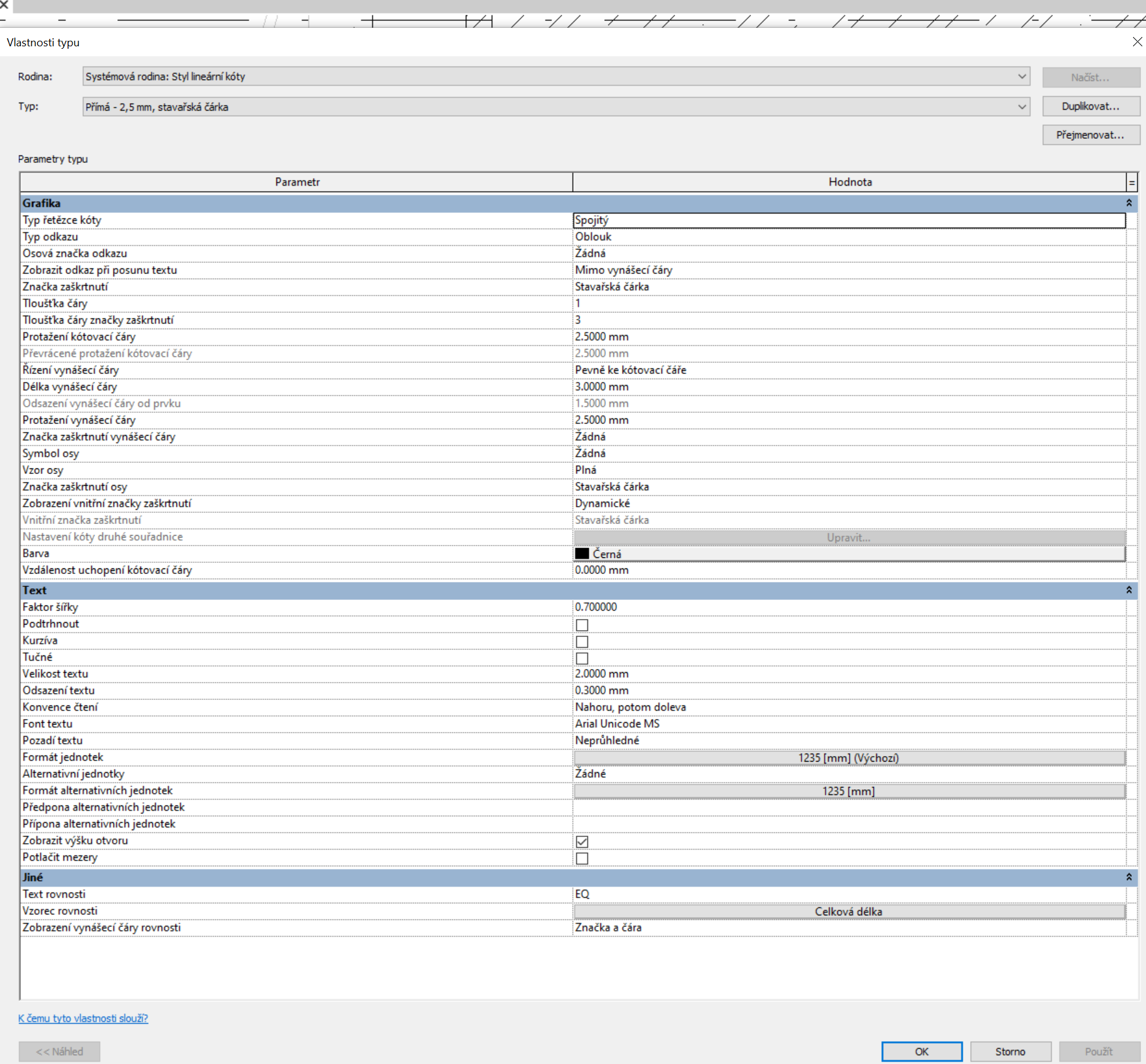
Task: Collapse the Text section chevron
Action: tap(1129, 590)
